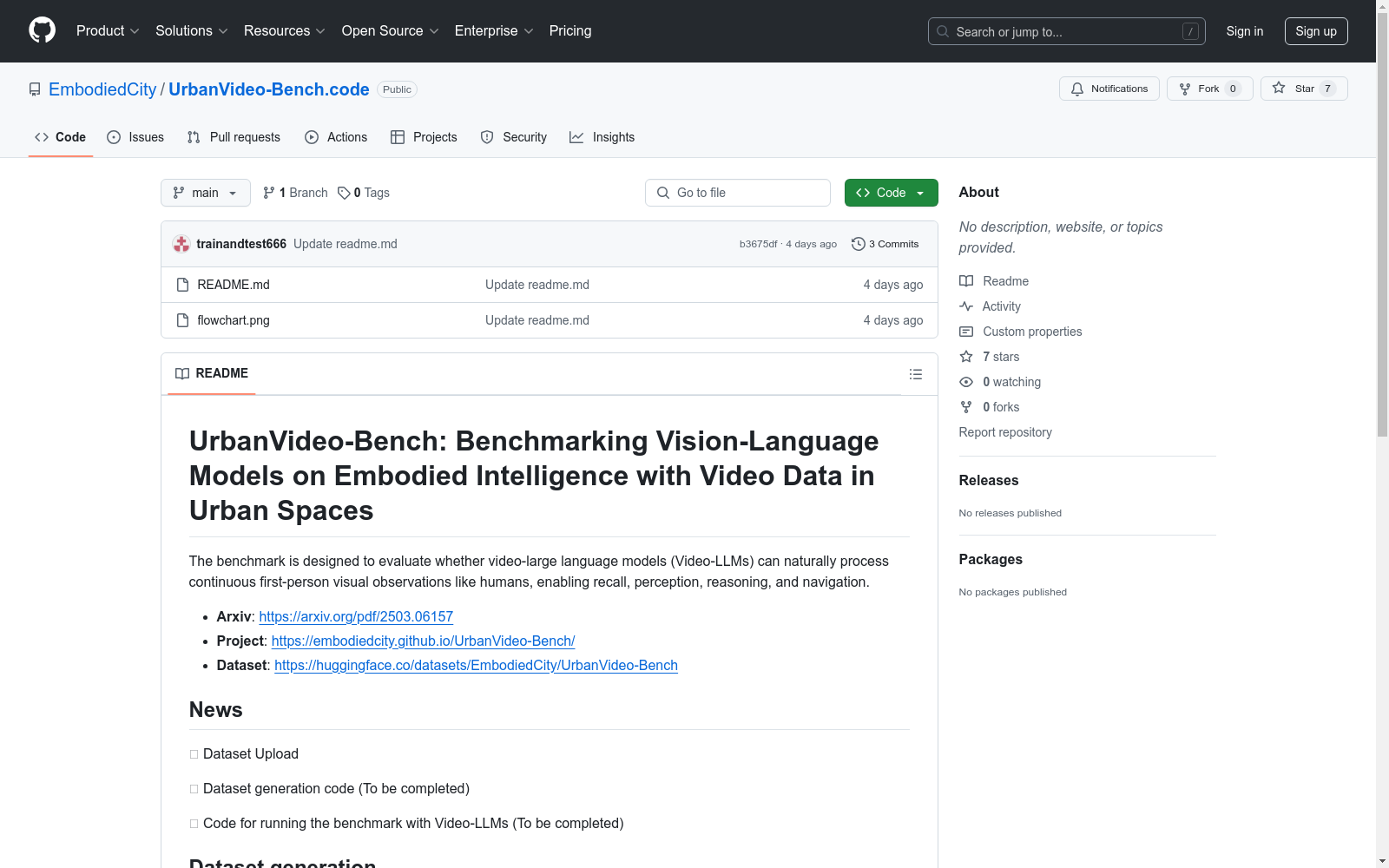Click the Report repository link
Image resolution: width=1389 pixels, height=868 pixels.
click(x=1005, y=432)
